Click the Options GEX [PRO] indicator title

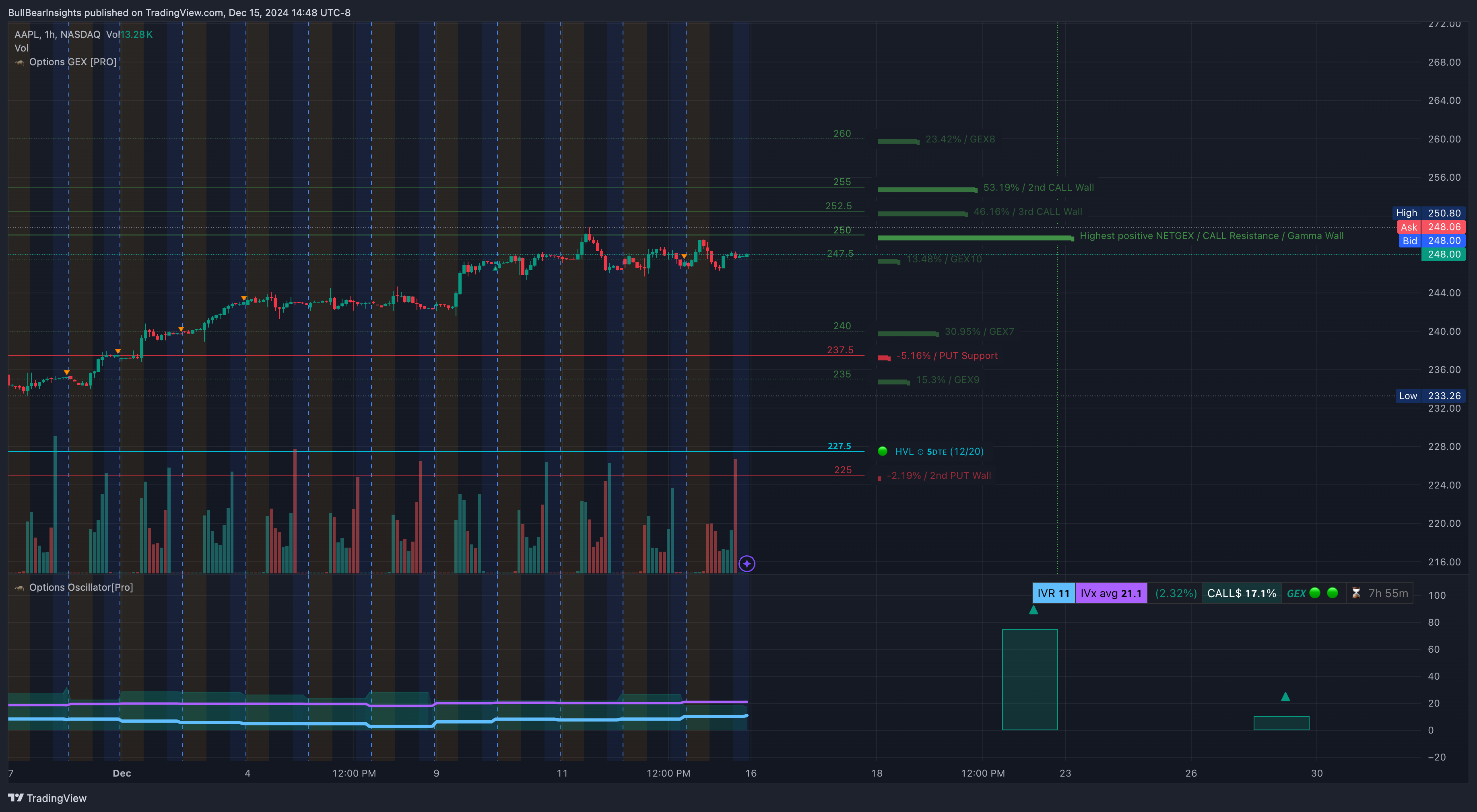tap(73, 62)
